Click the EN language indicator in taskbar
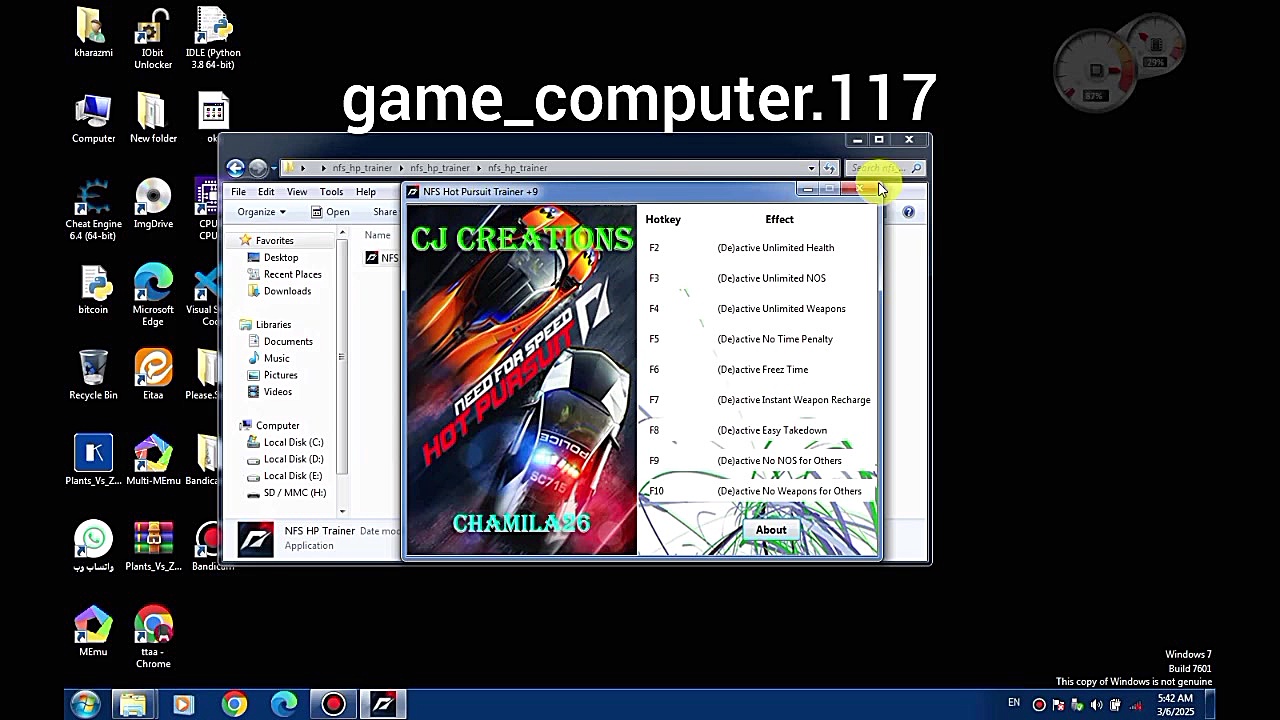1280x720 pixels. [x=1014, y=703]
